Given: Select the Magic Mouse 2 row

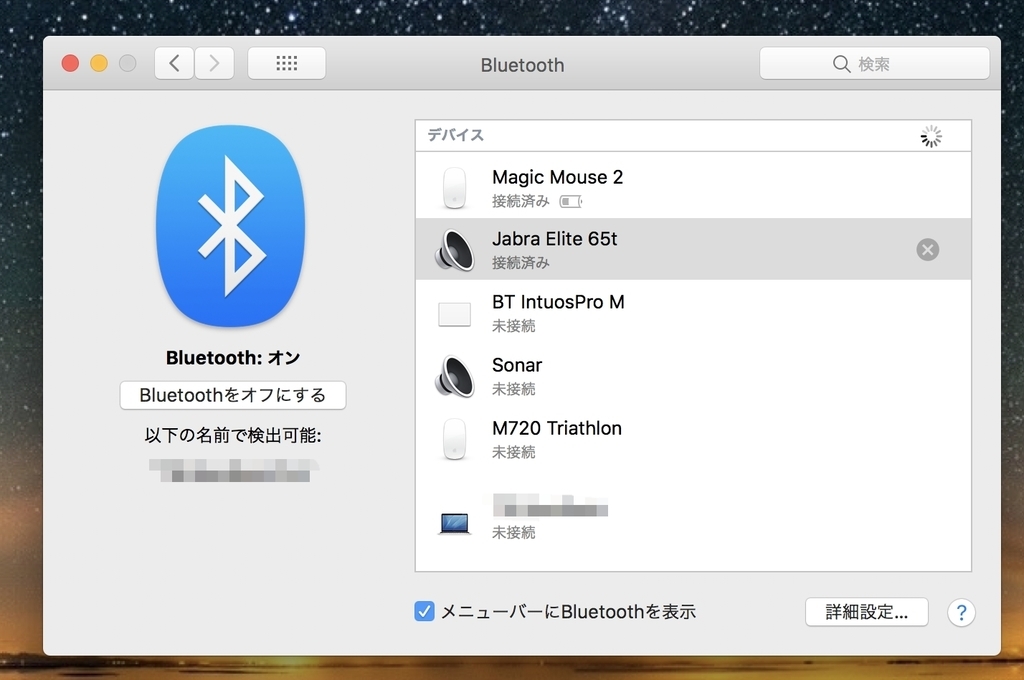Looking at the screenshot, I should (694, 187).
